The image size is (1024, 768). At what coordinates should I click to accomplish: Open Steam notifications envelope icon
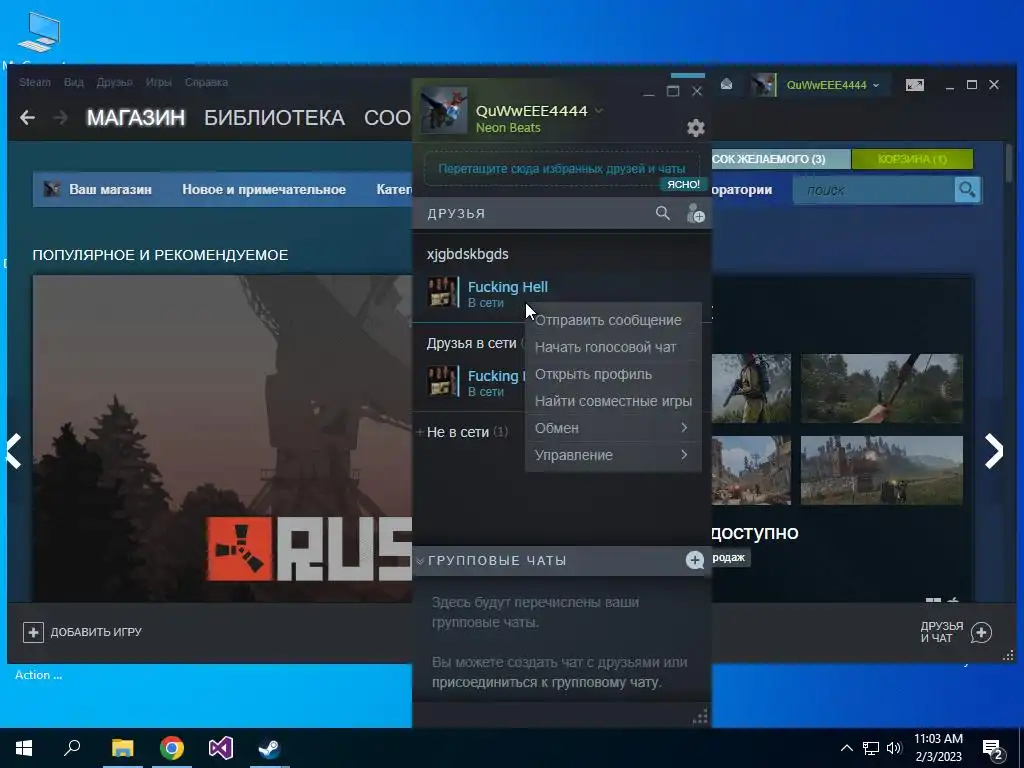click(726, 84)
